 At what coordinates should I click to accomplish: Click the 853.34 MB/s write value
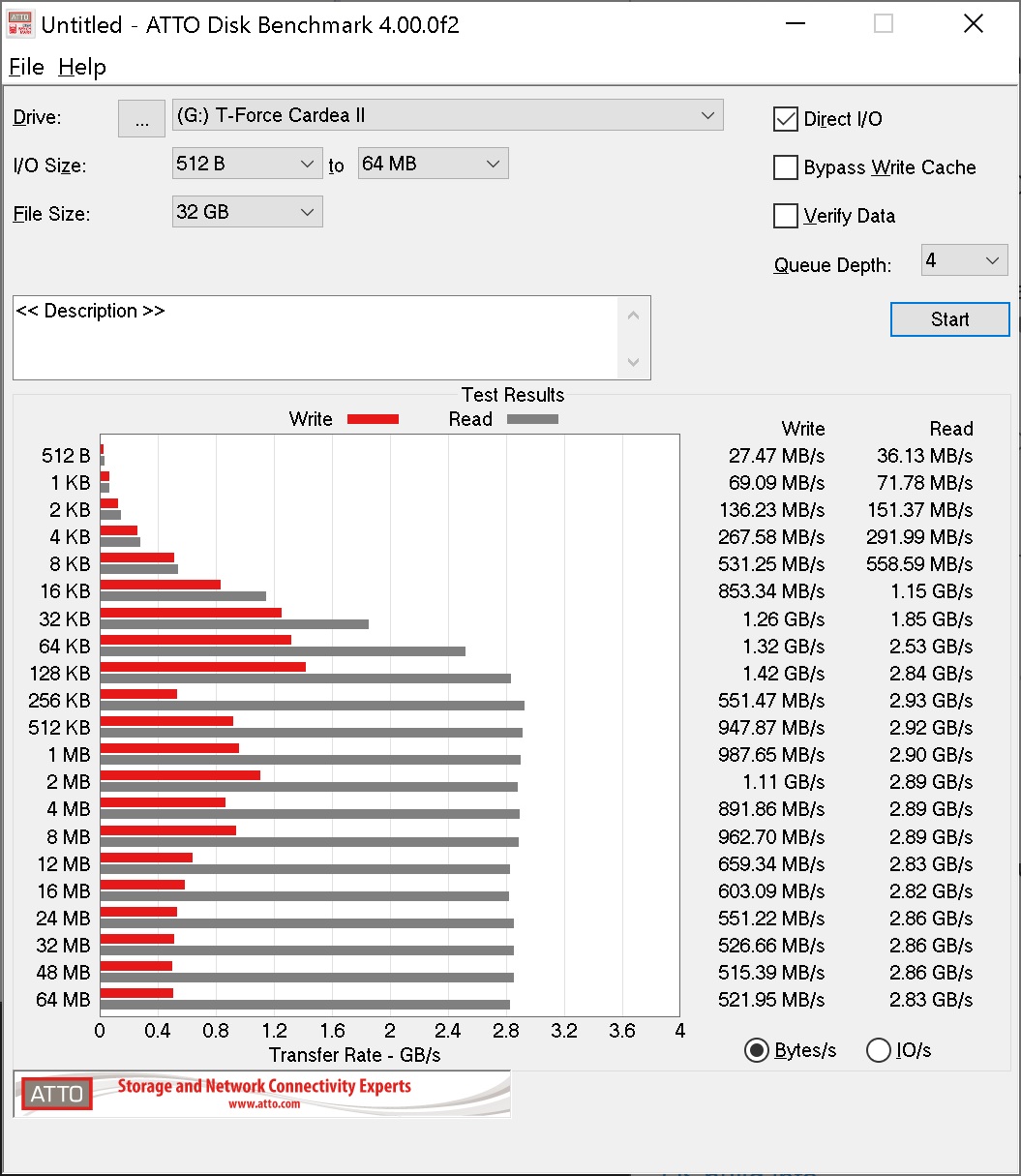pyautogui.click(x=771, y=591)
